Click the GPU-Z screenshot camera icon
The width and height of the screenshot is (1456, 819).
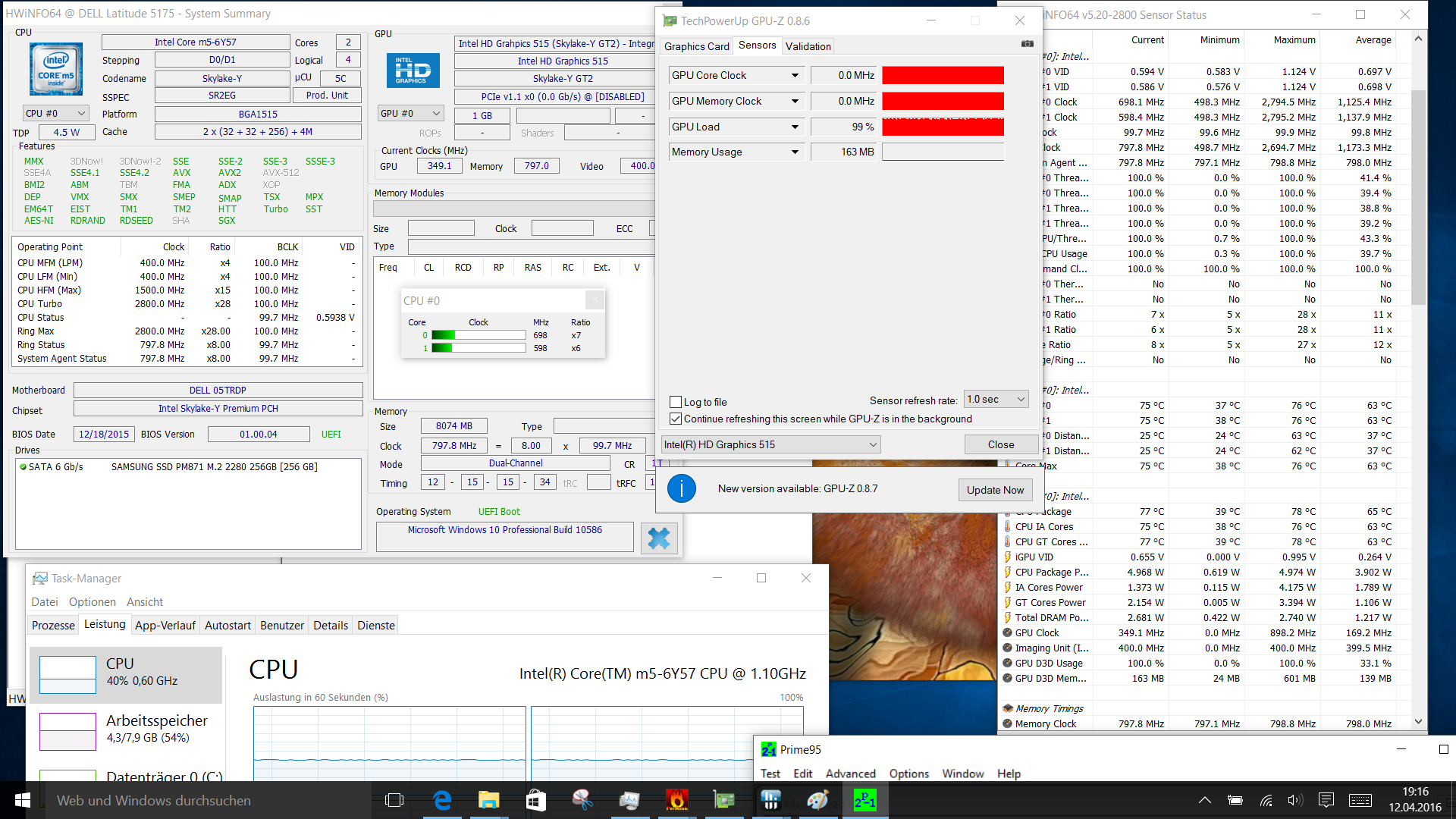(1027, 44)
